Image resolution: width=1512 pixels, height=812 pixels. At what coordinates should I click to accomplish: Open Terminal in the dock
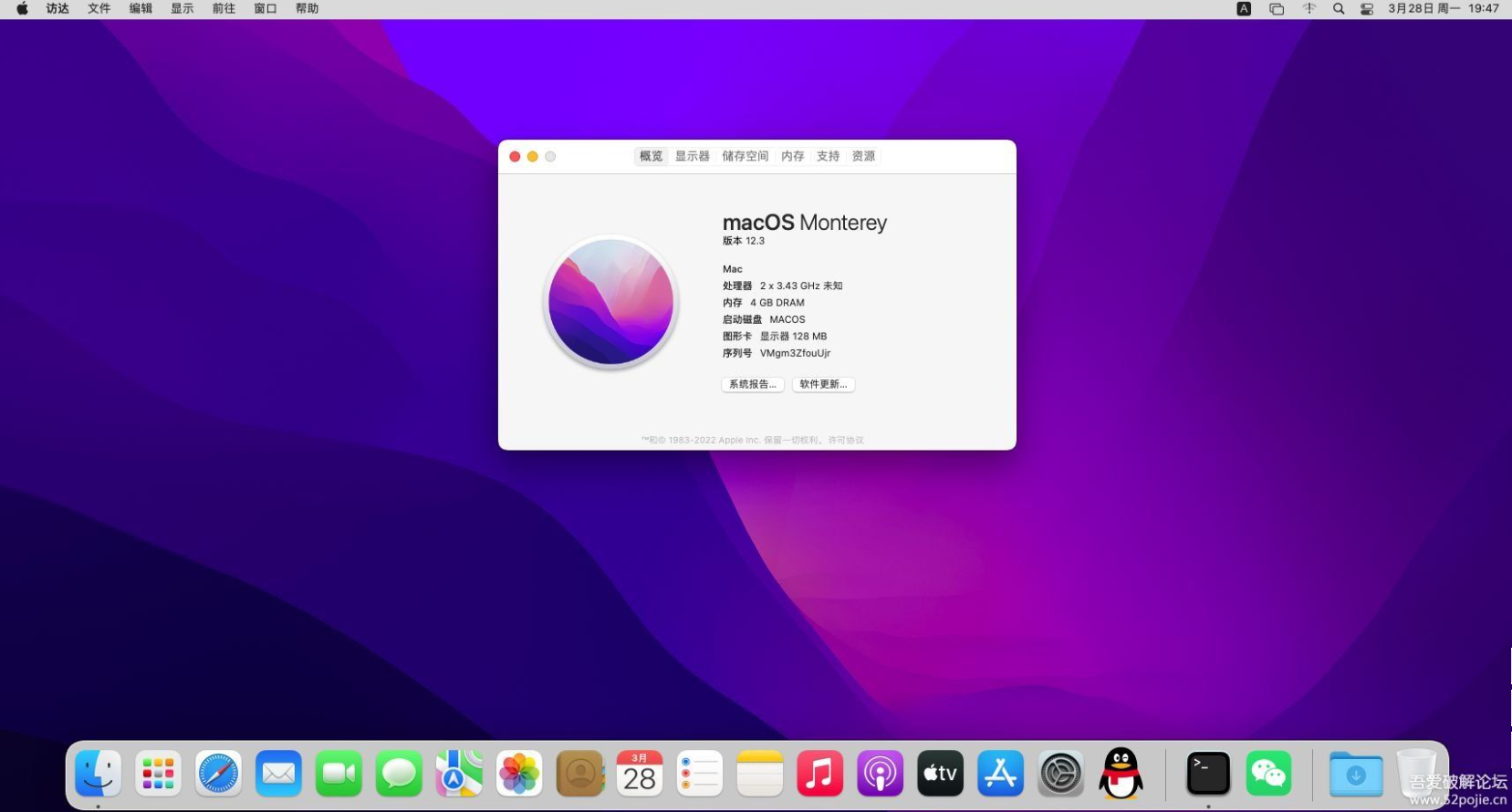pyautogui.click(x=1208, y=774)
